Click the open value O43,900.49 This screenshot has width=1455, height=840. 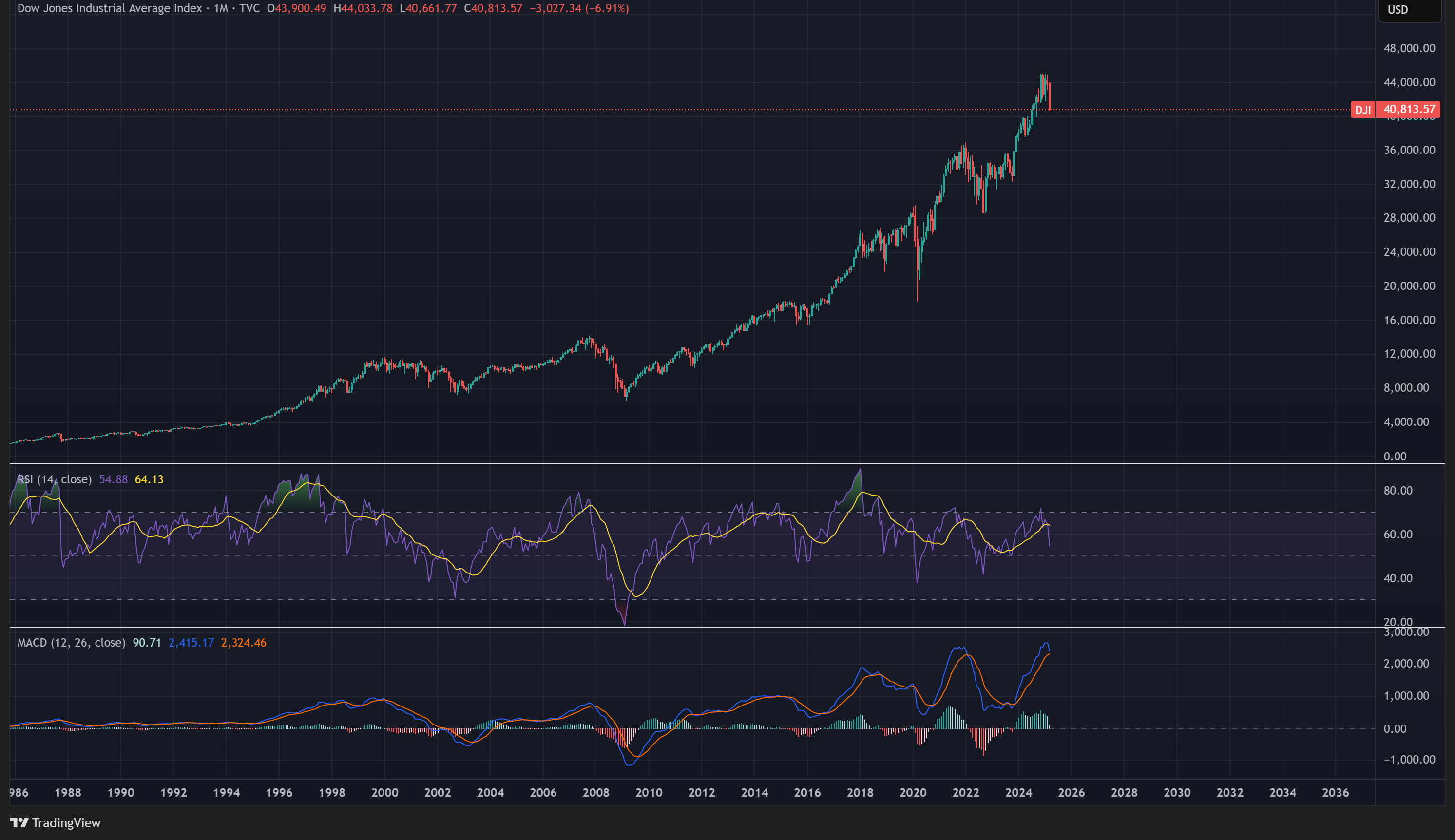(297, 8)
